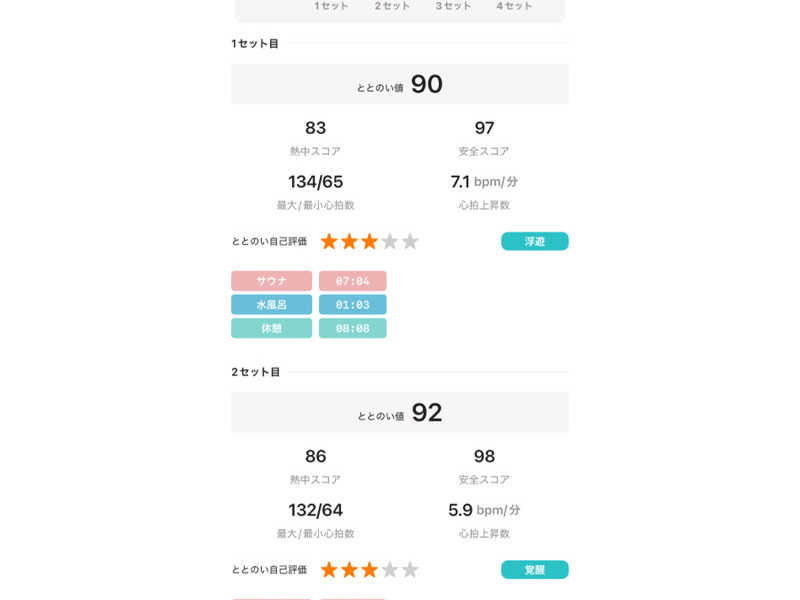Click the green 休憩 tag
Image resolution: width=800 pixels, height=600 pixels.
click(271, 328)
